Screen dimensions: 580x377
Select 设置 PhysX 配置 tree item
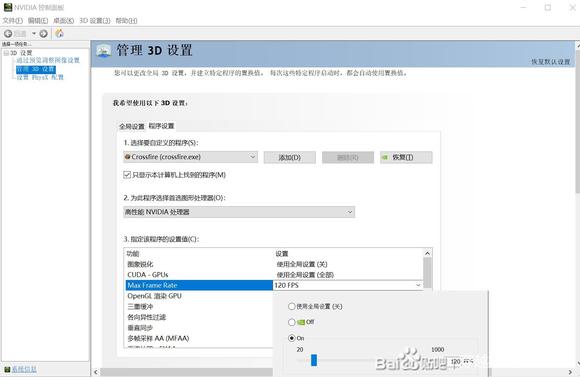[x=40, y=77]
